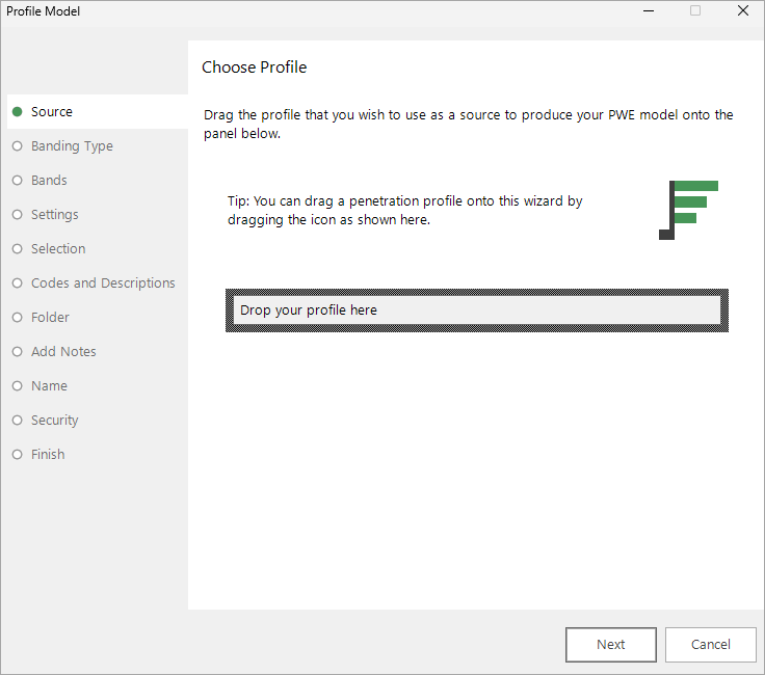Close the Profile Model window
The height and width of the screenshot is (675, 765).
[x=742, y=12]
